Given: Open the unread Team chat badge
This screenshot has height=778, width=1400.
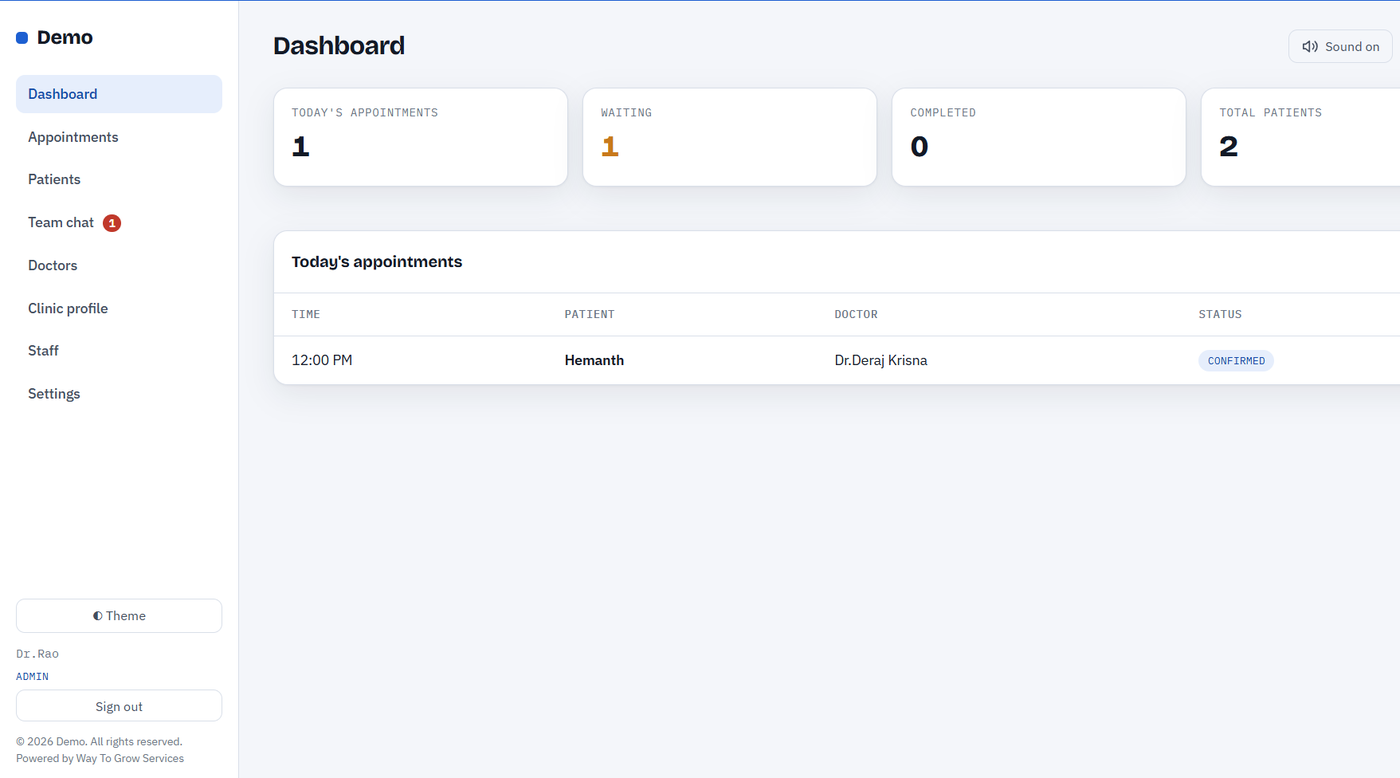Looking at the screenshot, I should (x=112, y=223).
